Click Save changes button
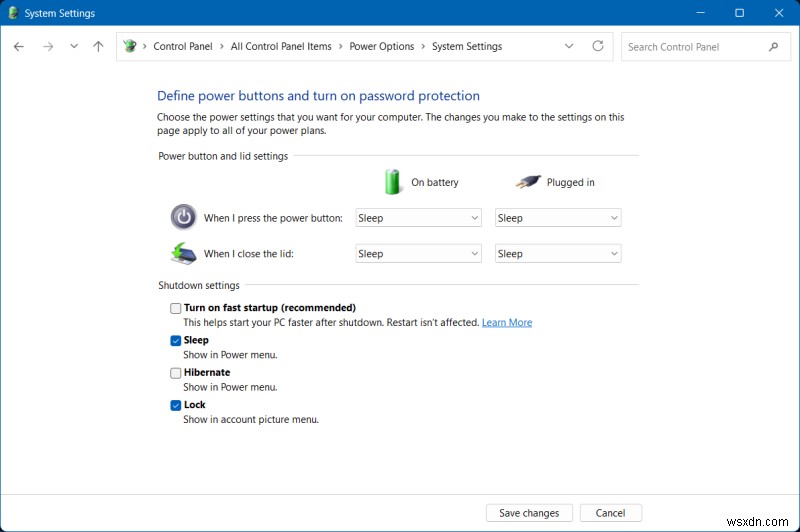This screenshot has height=532, width=800. [x=529, y=513]
